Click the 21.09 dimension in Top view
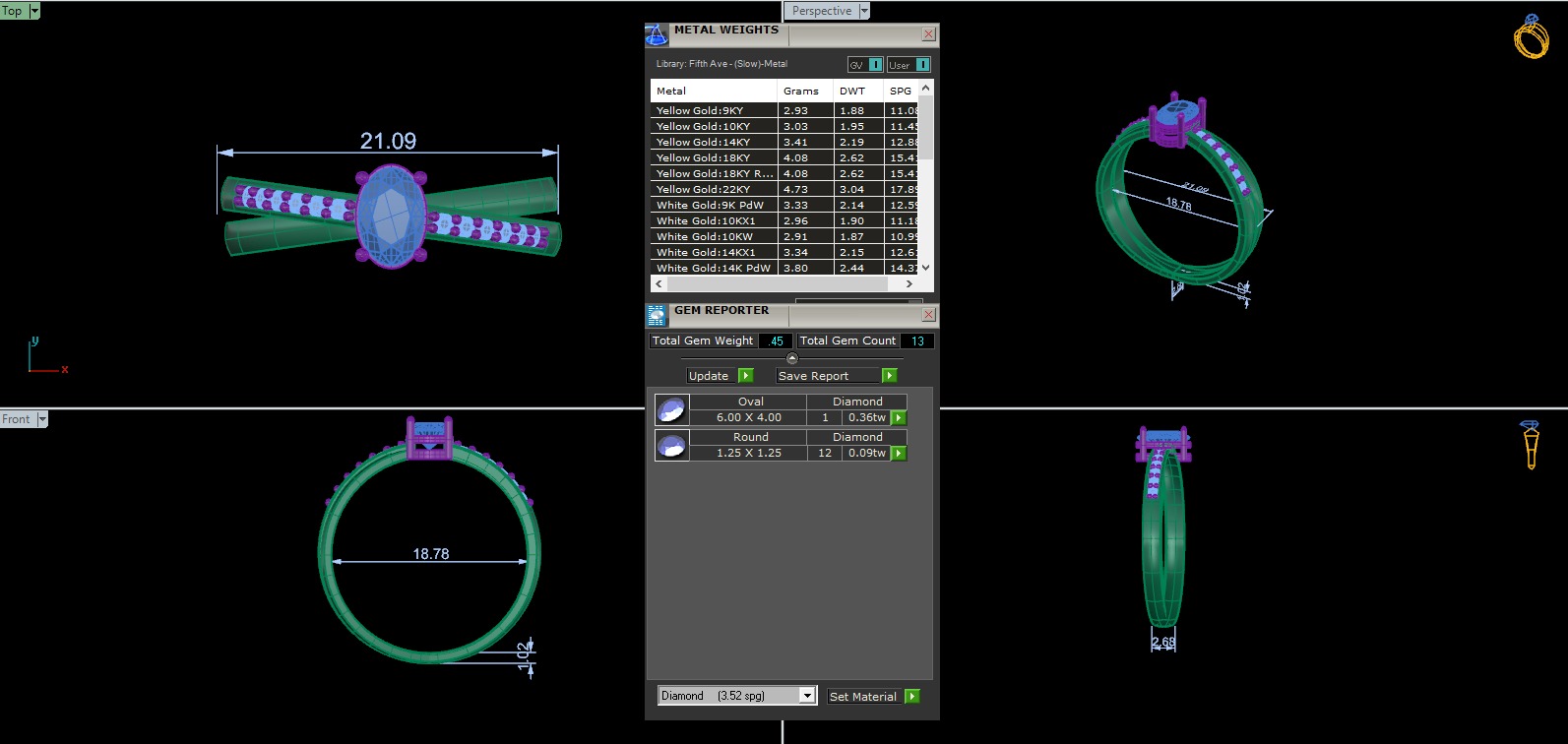The width and height of the screenshot is (1568, 744). [388, 141]
